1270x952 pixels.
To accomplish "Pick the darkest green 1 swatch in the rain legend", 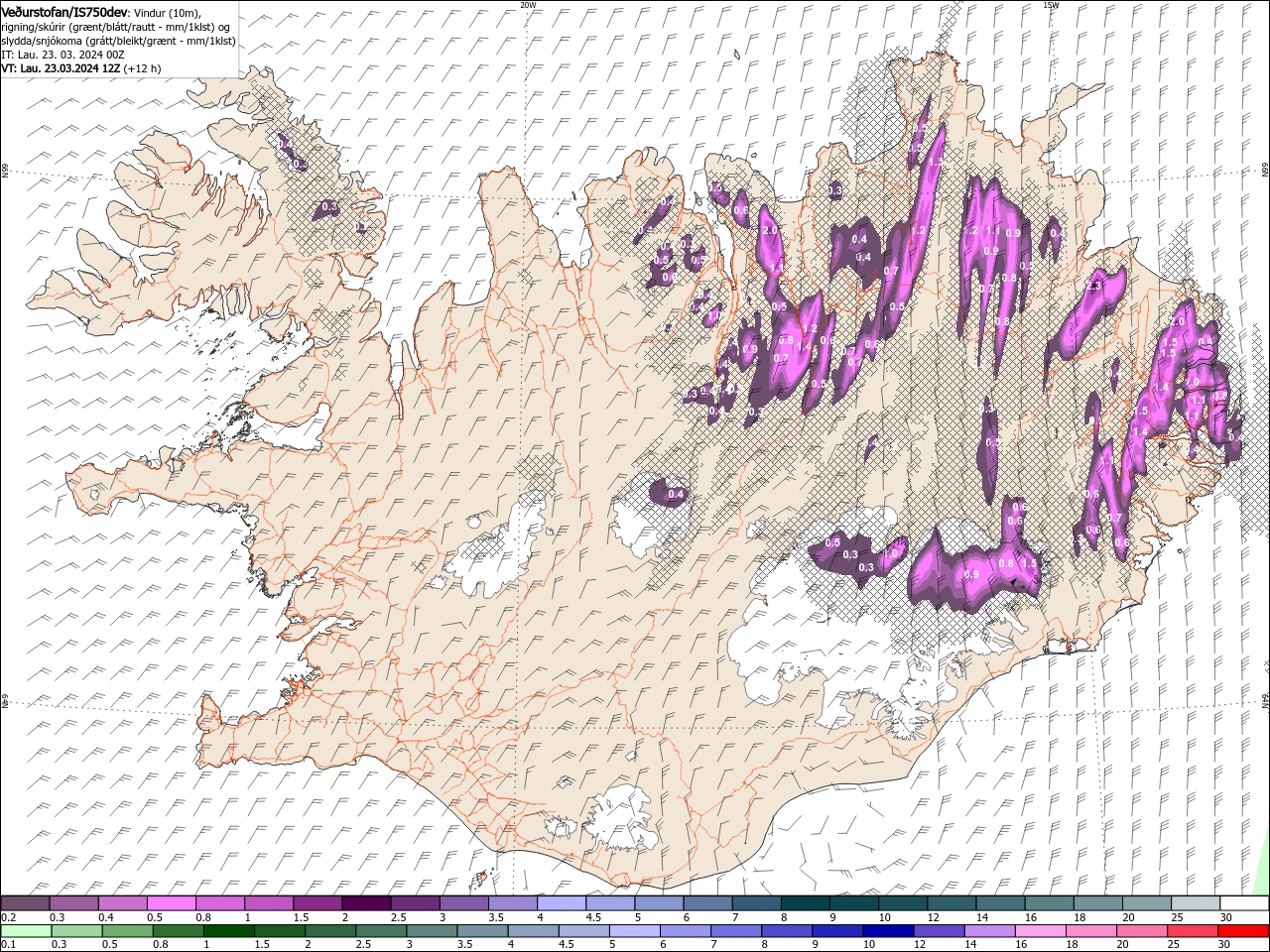I will 228,931.
